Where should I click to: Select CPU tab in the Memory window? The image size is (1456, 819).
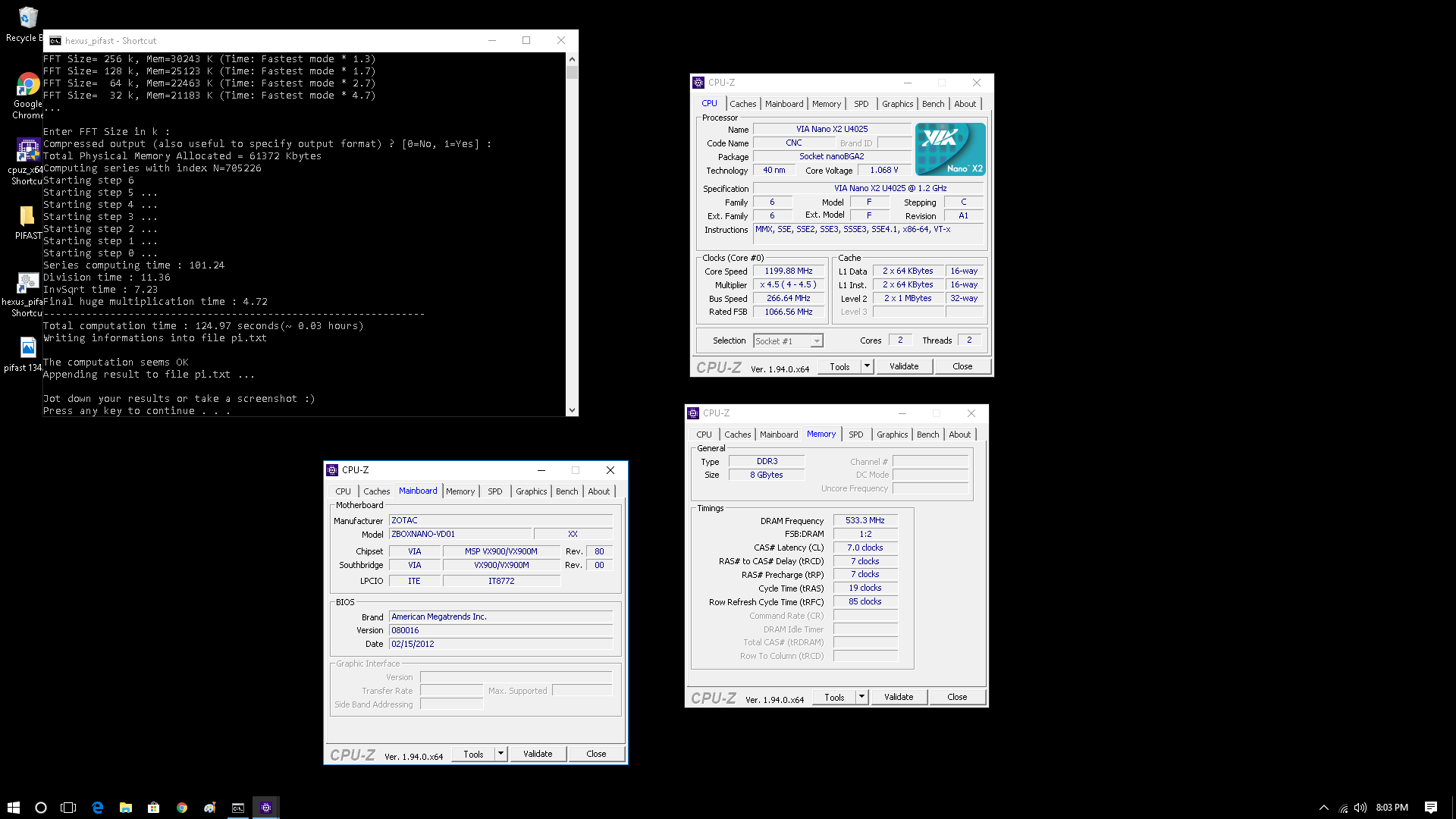point(704,435)
